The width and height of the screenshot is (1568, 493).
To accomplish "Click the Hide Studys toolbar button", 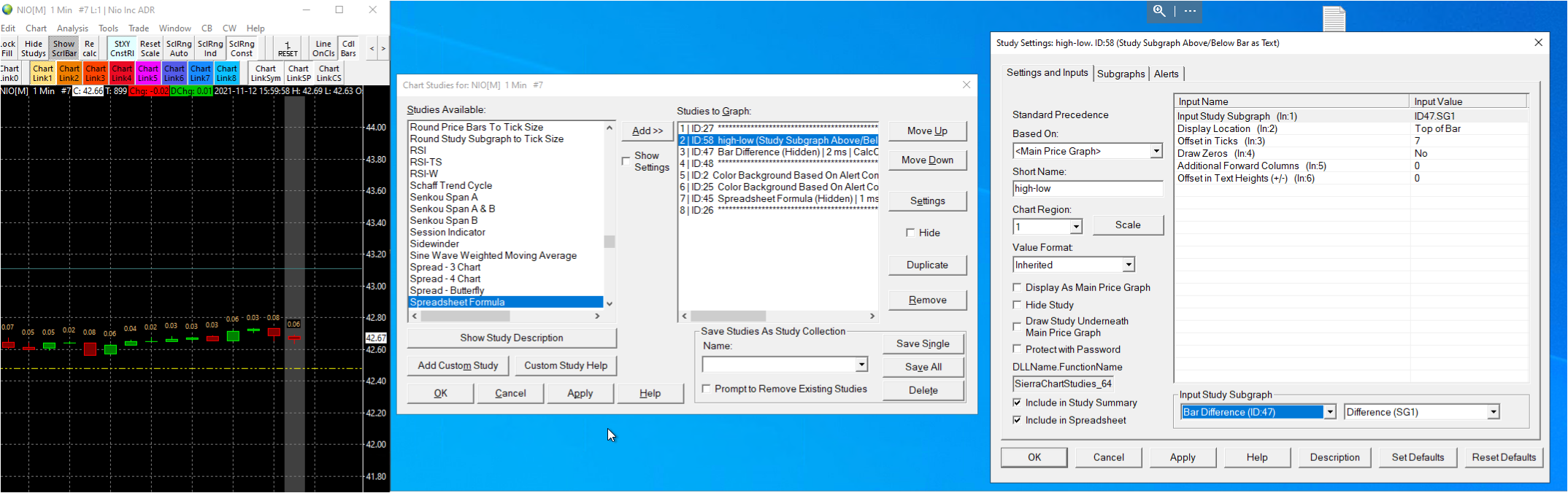I will (x=34, y=48).
